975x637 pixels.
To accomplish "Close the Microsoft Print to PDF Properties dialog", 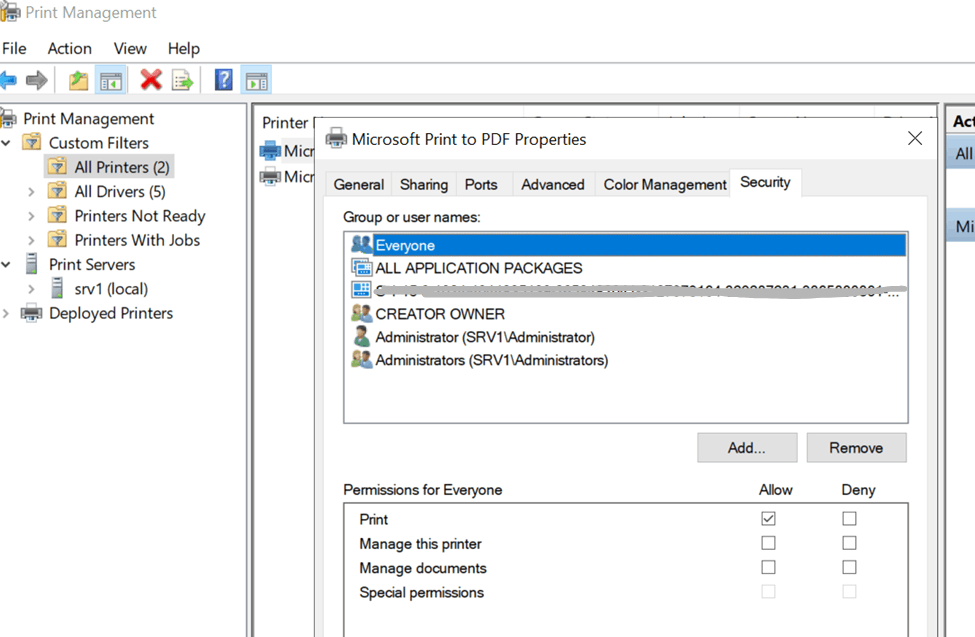I will [x=915, y=138].
